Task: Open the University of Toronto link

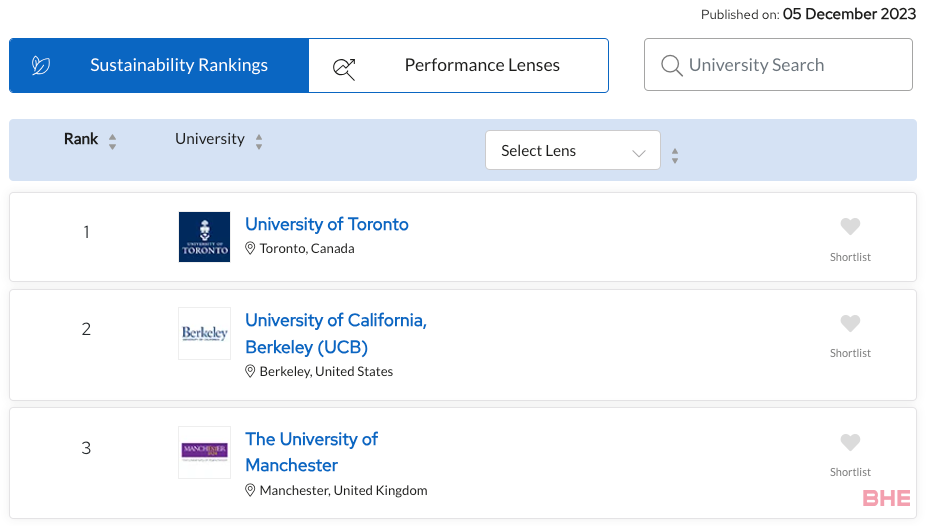Action: click(x=327, y=224)
